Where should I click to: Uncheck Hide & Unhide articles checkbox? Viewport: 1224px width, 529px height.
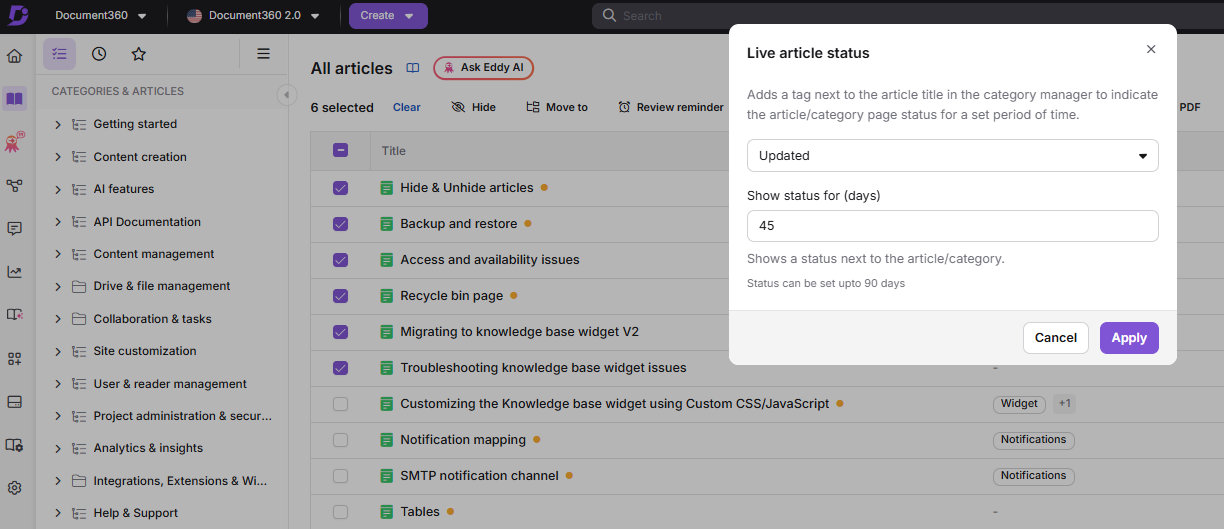340,188
